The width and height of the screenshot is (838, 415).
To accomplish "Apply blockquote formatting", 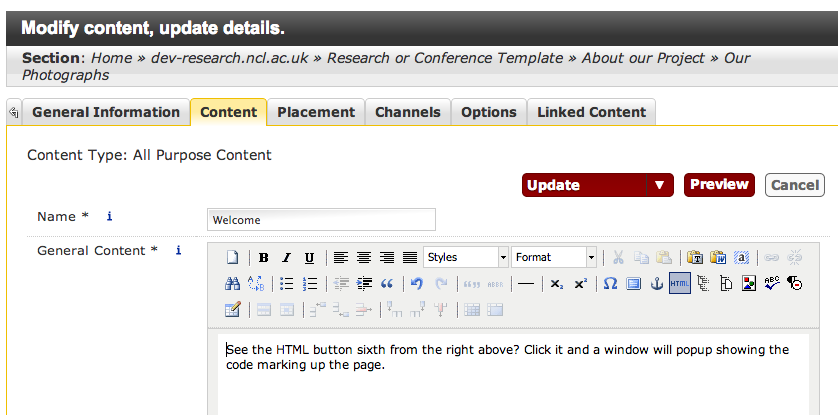I will coord(387,284).
